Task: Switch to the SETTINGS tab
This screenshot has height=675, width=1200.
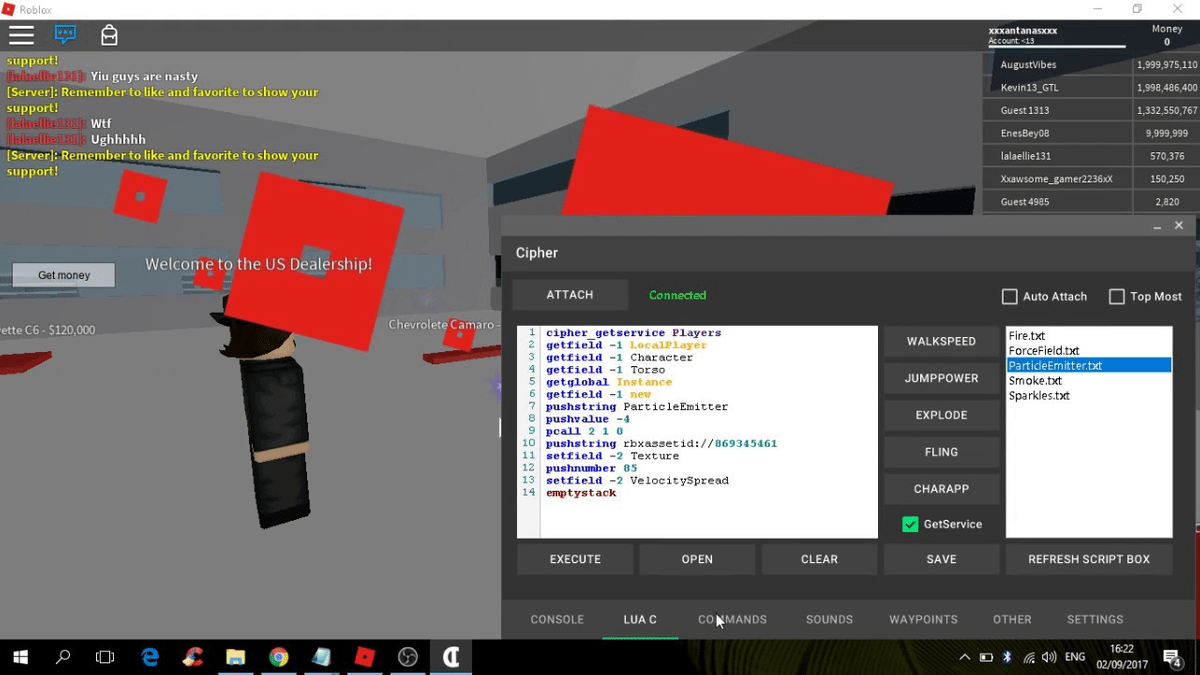Action: (1095, 620)
